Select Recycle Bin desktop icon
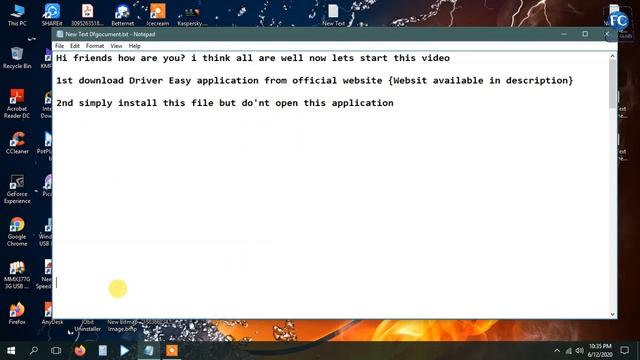This screenshot has width=640, height=360. pyautogui.click(x=17, y=58)
